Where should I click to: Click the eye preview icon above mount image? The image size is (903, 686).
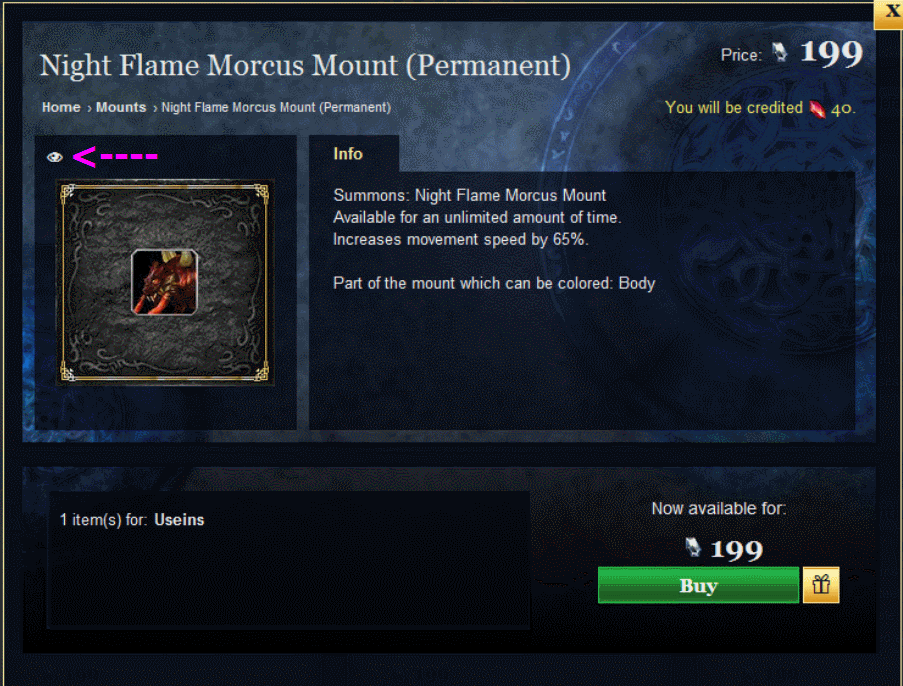tap(55, 157)
